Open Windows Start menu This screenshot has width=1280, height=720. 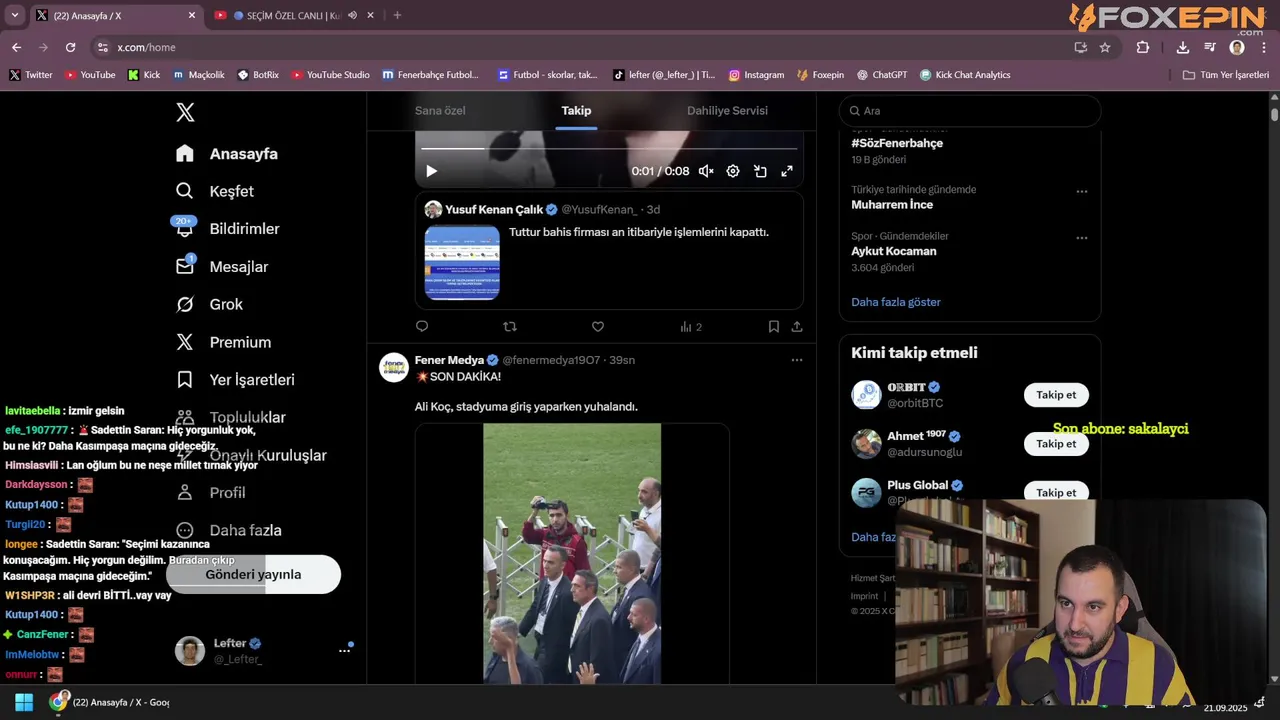click(24, 702)
